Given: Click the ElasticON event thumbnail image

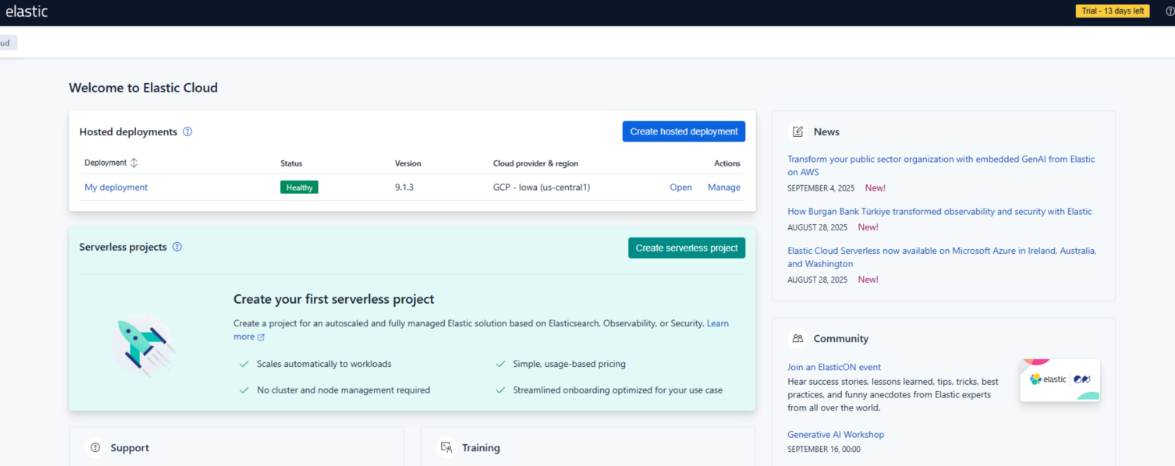Looking at the screenshot, I should pyautogui.click(x=1059, y=380).
